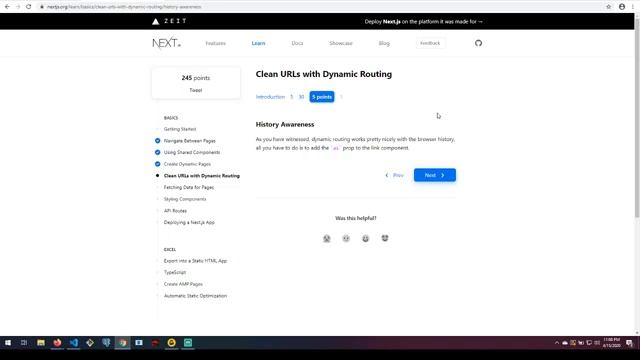Open the Features nav item

[216, 43]
